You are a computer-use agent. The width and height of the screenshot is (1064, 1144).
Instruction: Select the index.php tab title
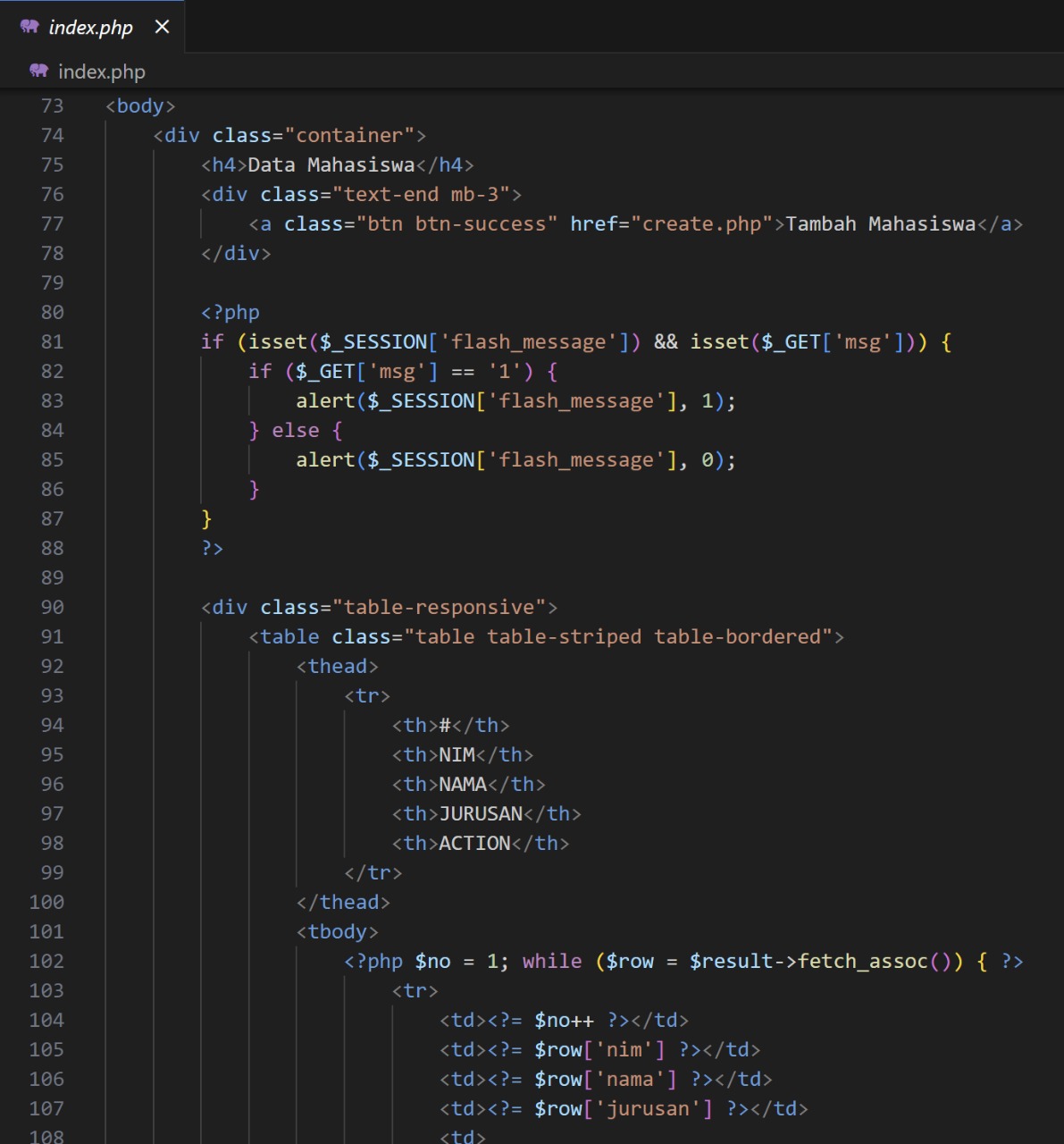90,28
